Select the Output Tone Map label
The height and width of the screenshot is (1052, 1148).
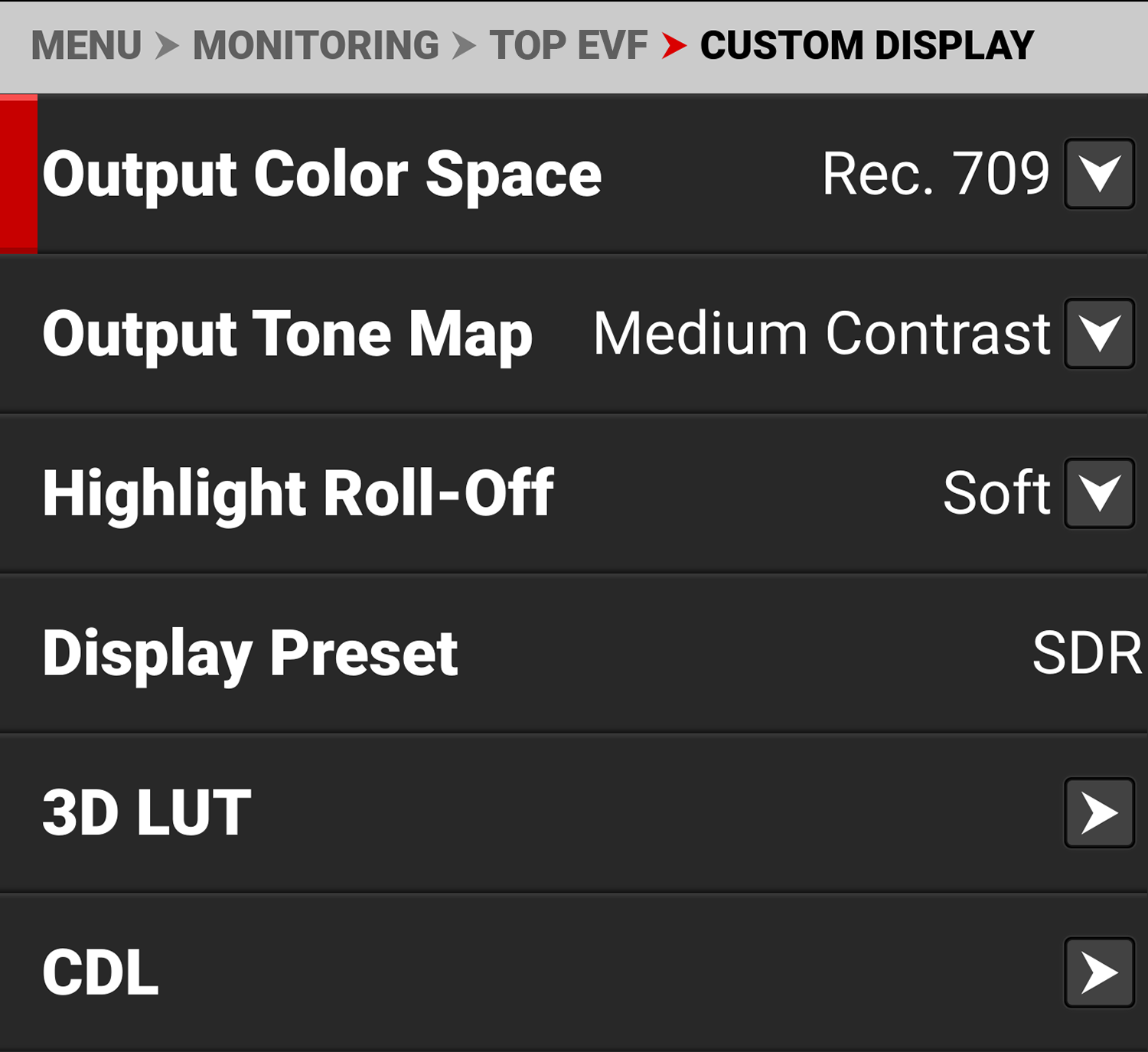[x=287, y=335]
